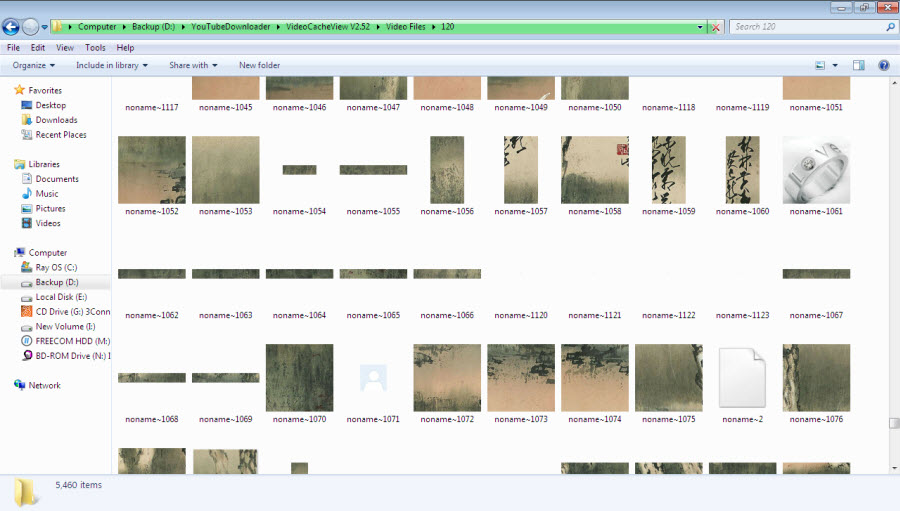
Task: Open Desktop in the navigation pane
Action: (x=51, y=105)
